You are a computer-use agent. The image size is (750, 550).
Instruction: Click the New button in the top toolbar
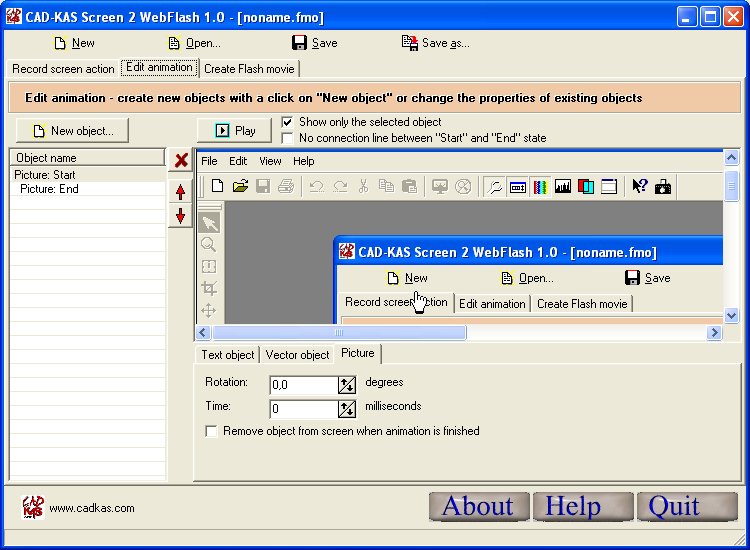[x=74, y=43]
